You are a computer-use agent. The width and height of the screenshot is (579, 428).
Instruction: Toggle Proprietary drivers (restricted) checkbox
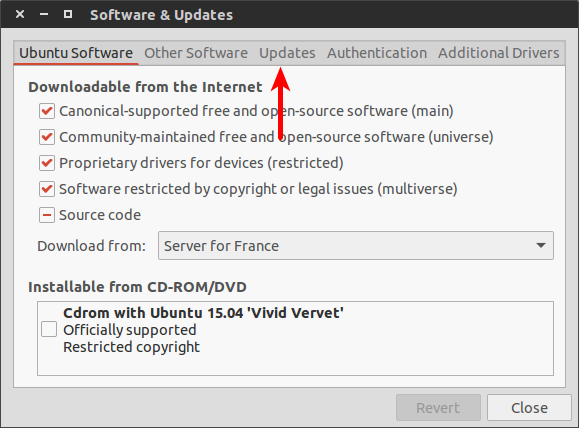(47, 163)
